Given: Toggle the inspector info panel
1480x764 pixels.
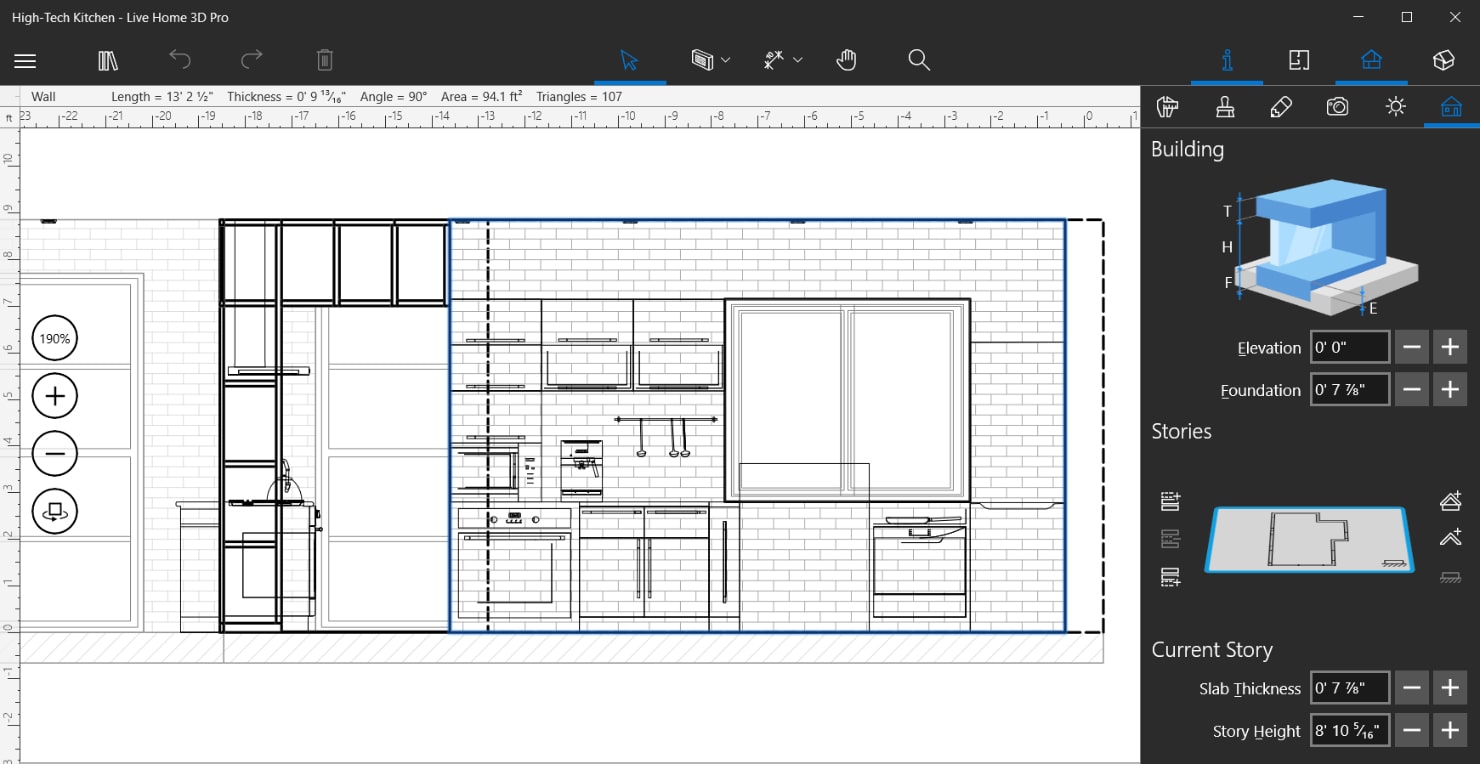Looking at the screenshot, I should point(1227,60).
